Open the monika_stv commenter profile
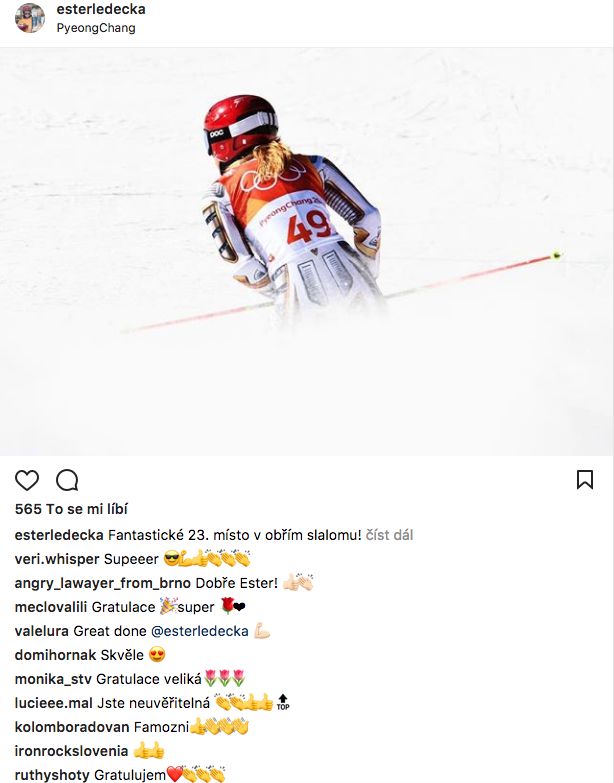Screen dimensions: 614x783 (x=53, y=679)
